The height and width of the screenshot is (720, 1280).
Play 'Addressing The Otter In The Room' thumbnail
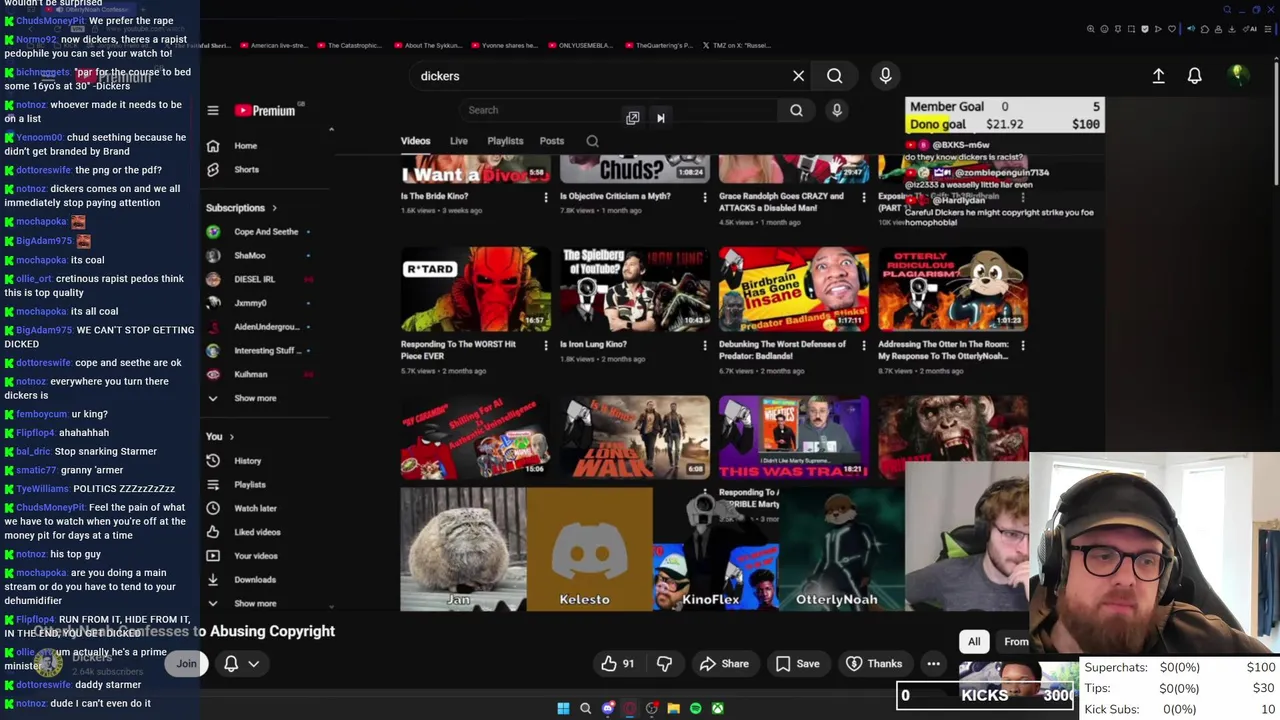[953, 290]
